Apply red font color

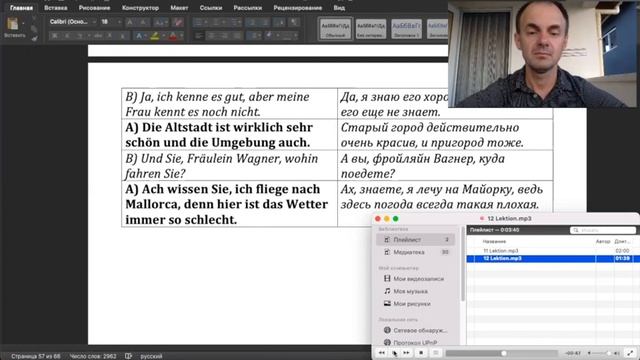pos(173,36)
